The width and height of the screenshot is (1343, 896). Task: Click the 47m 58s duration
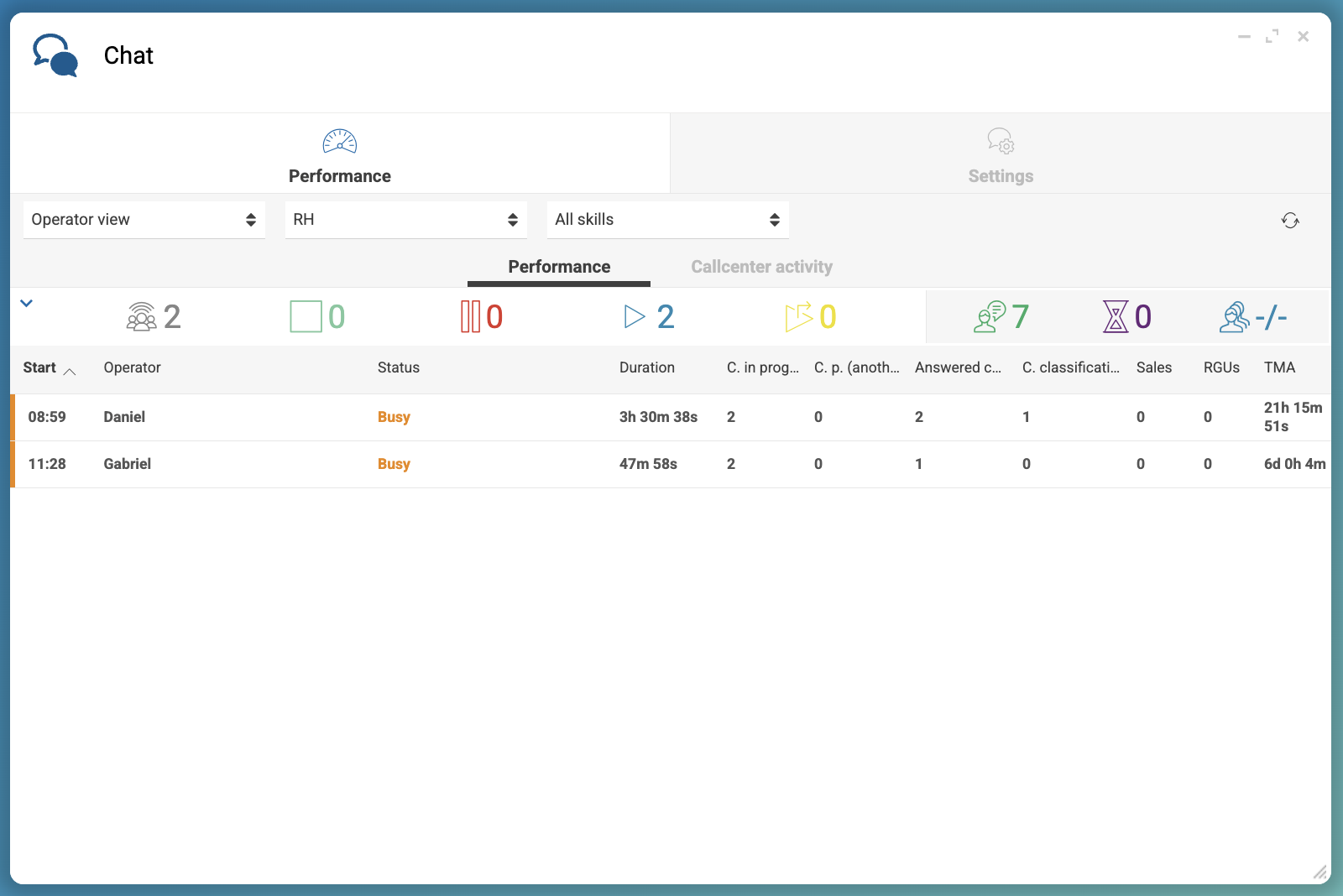[648, 464]
